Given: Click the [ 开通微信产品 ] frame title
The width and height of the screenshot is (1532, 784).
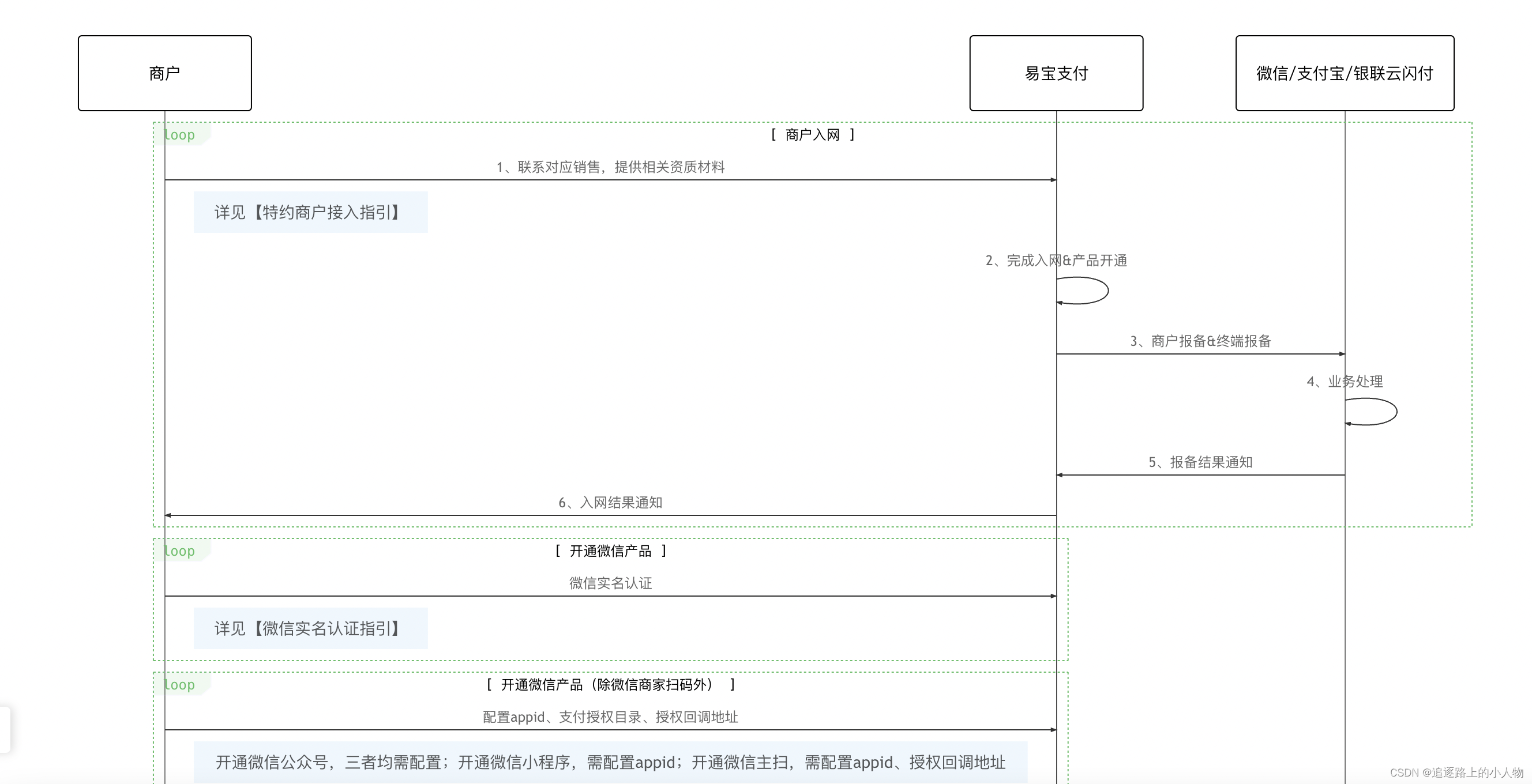Looking at the screenshot, I should tap(610, 551).
